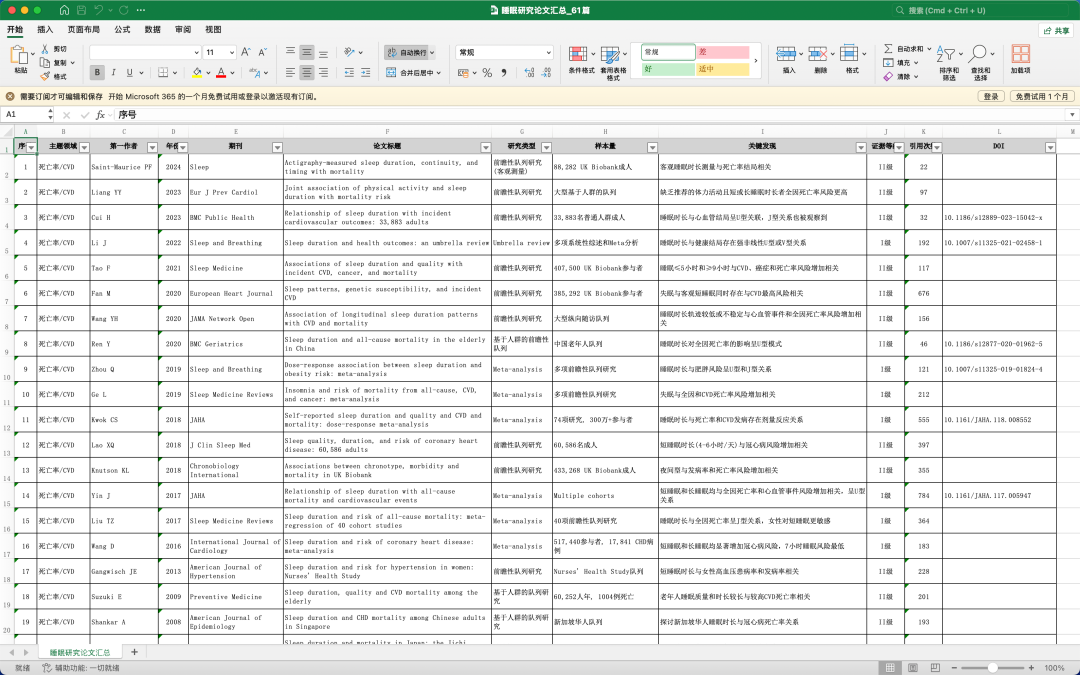Screen dimensions: 1080x675
Task: Select the 睡眠研究论文汇总 sheet tab
Action: pyautogui.click(x=79, y=652)
